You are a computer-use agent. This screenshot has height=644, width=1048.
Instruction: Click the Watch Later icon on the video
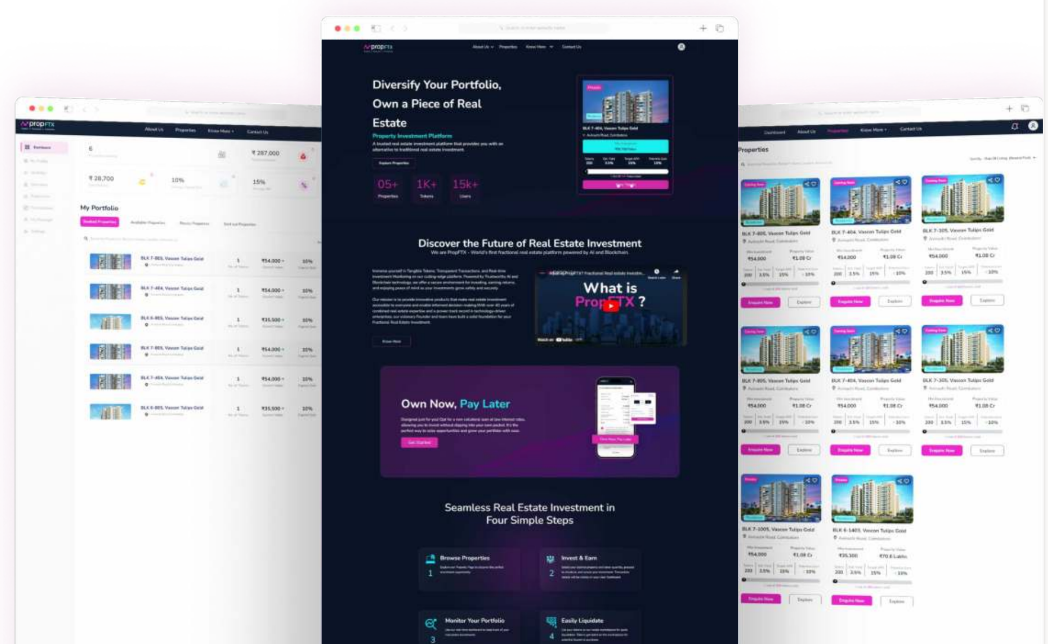coord(656,273)
